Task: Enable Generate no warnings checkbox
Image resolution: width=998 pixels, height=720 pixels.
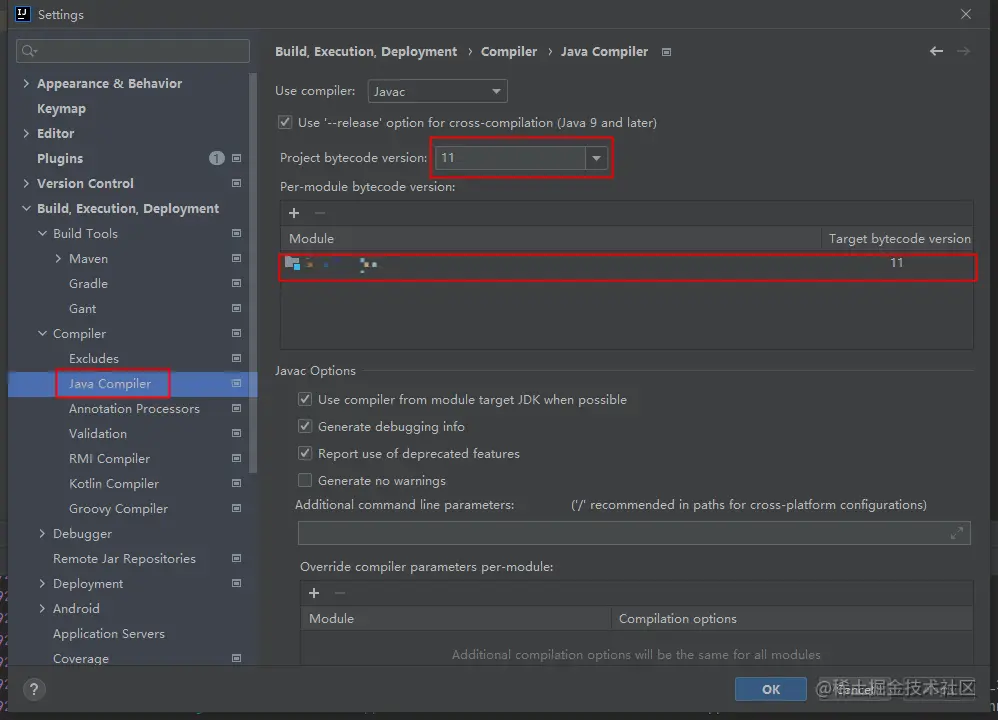Action: tap(305, 481)
